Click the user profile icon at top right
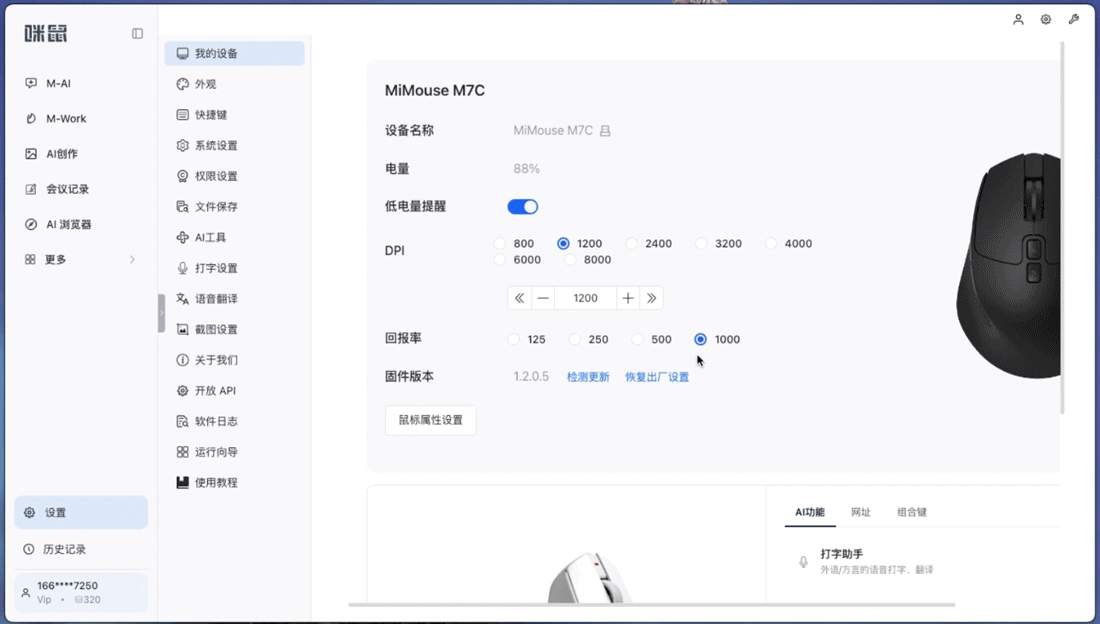1100x624 pixels. click(x=1018, y=20)
